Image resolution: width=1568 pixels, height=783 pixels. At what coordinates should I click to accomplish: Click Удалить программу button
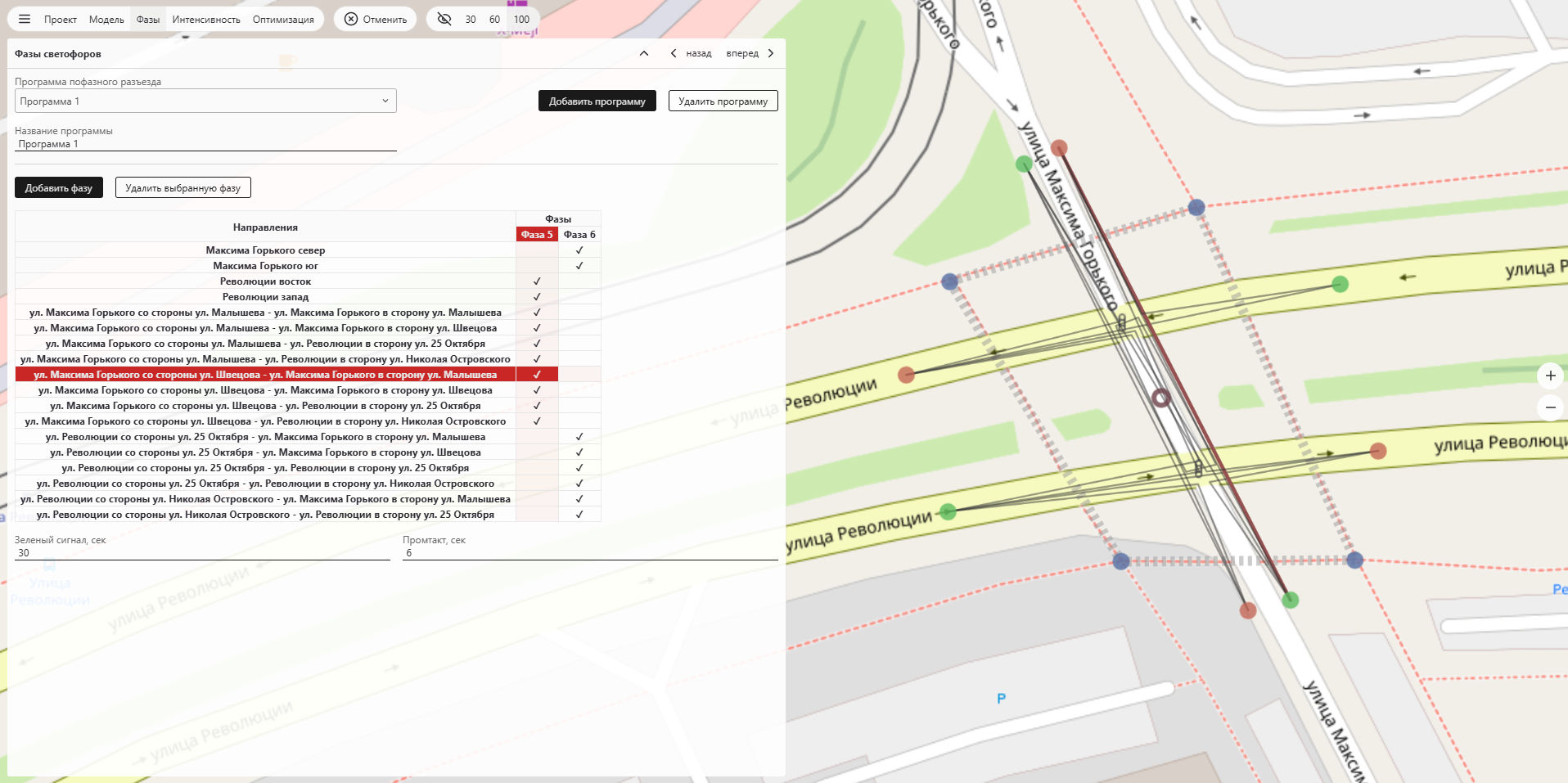723,101
